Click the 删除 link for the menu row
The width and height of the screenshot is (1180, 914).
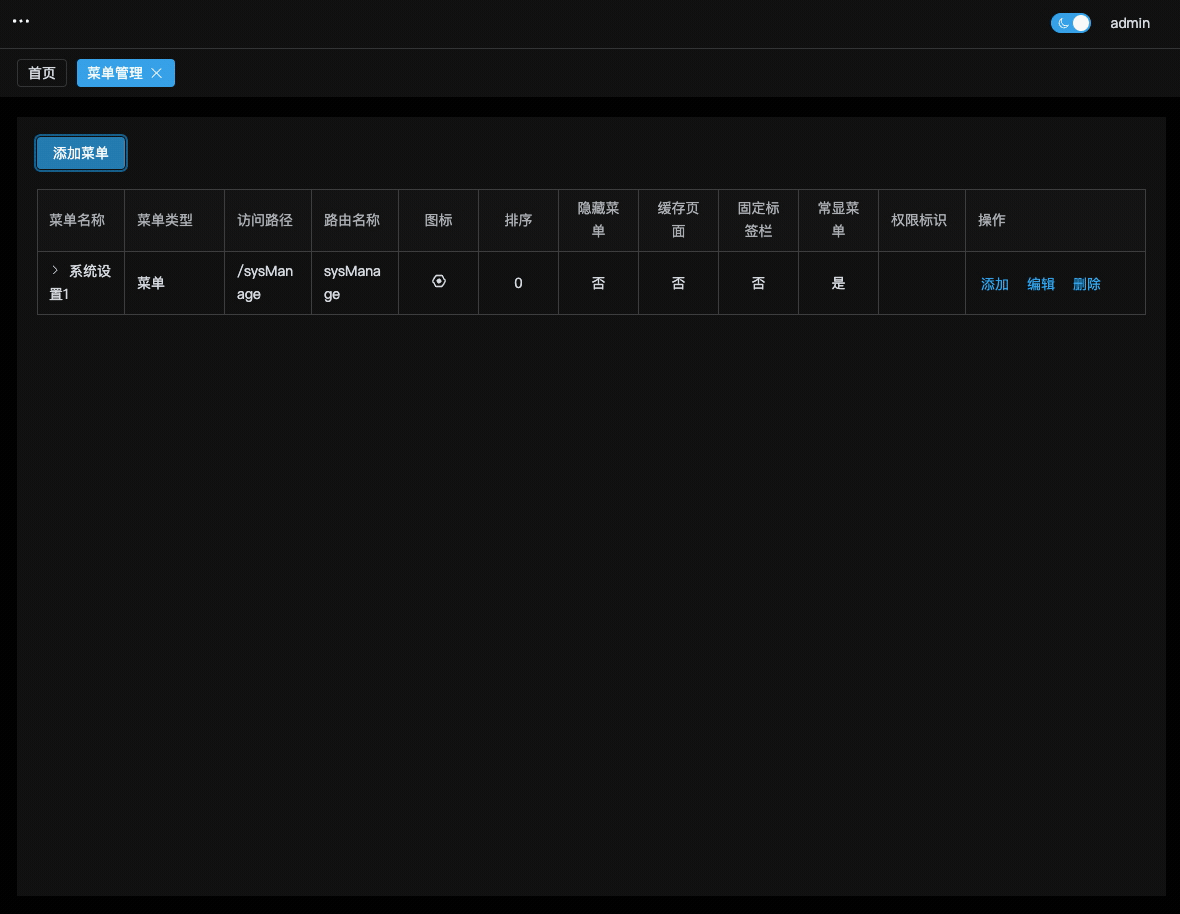click(x=1086, y=284)
